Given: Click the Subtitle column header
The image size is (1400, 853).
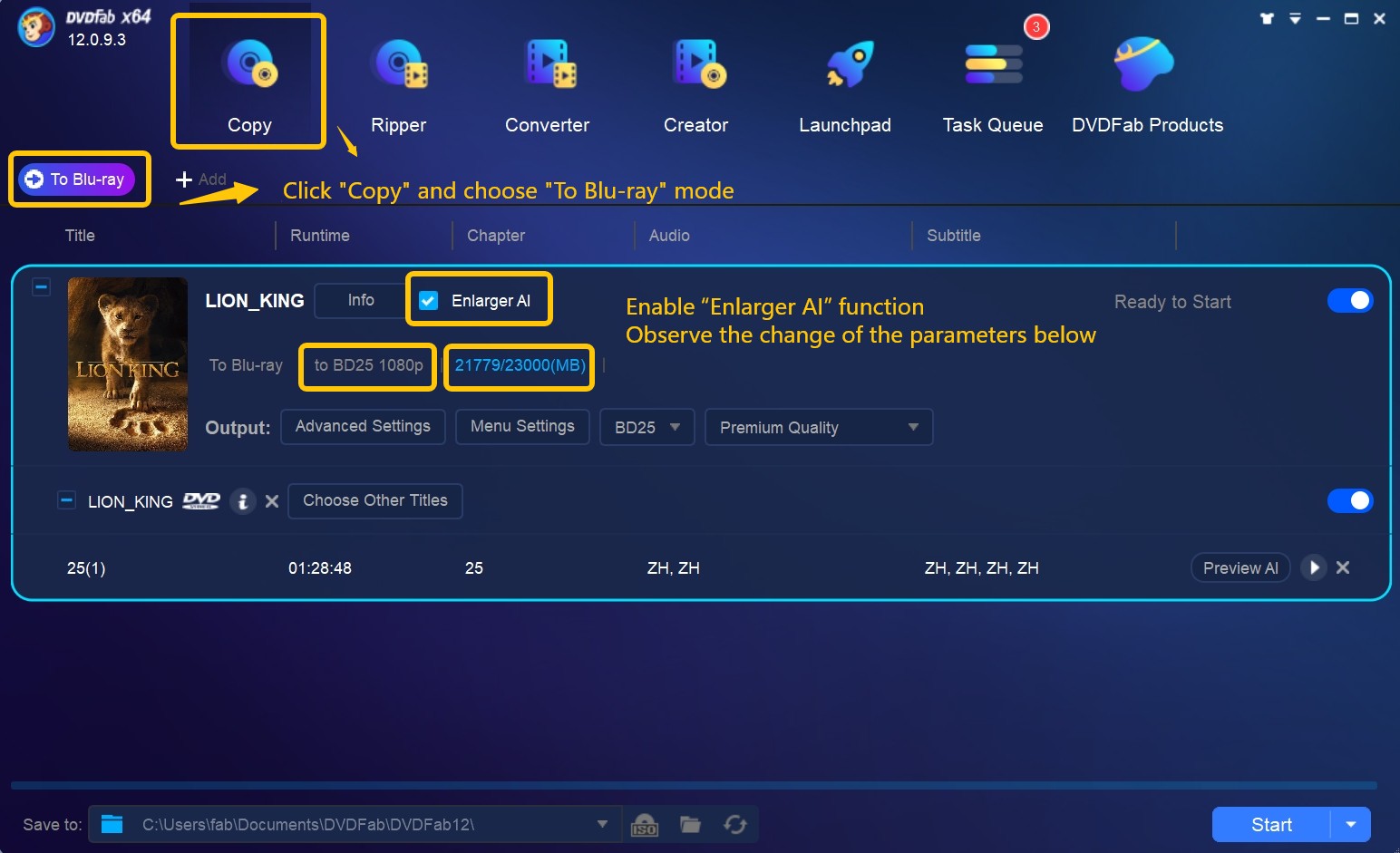Looking at the screenshot, I should pos(954,236).
